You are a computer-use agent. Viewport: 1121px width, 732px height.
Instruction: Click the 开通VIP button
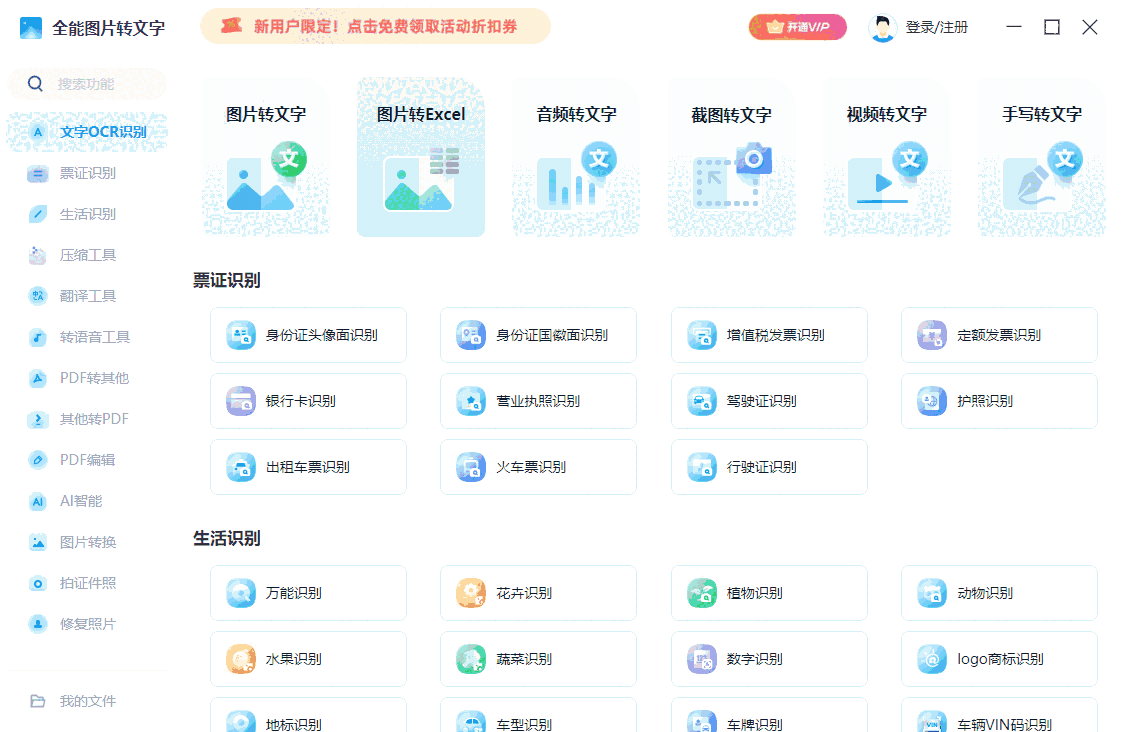pyautogui.click(x=797, y=27)
